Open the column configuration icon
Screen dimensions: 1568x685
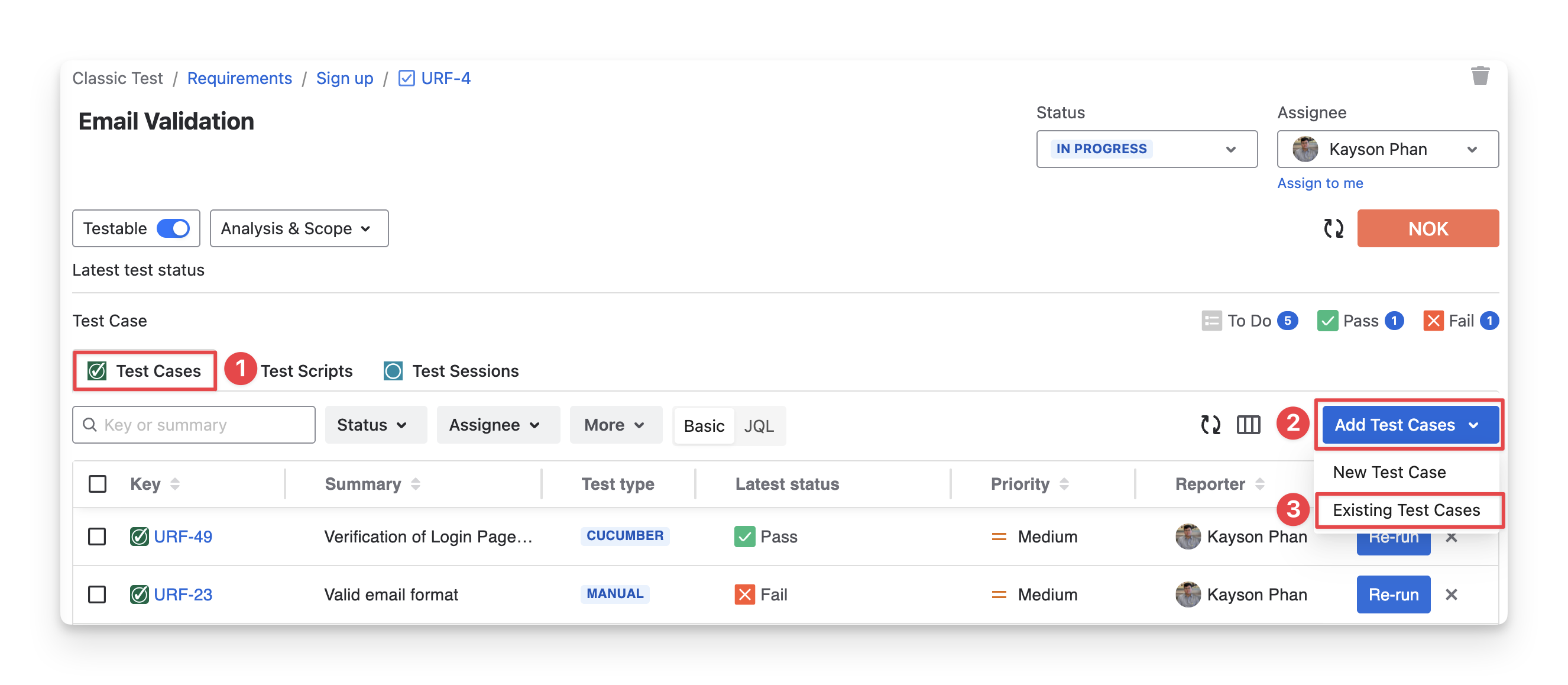1249,424
